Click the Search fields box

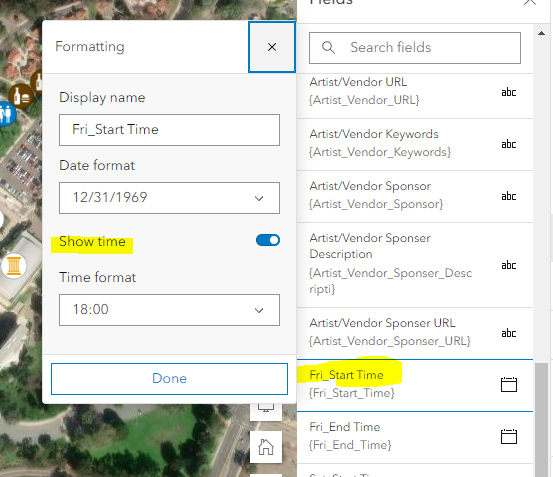point(415,48)
